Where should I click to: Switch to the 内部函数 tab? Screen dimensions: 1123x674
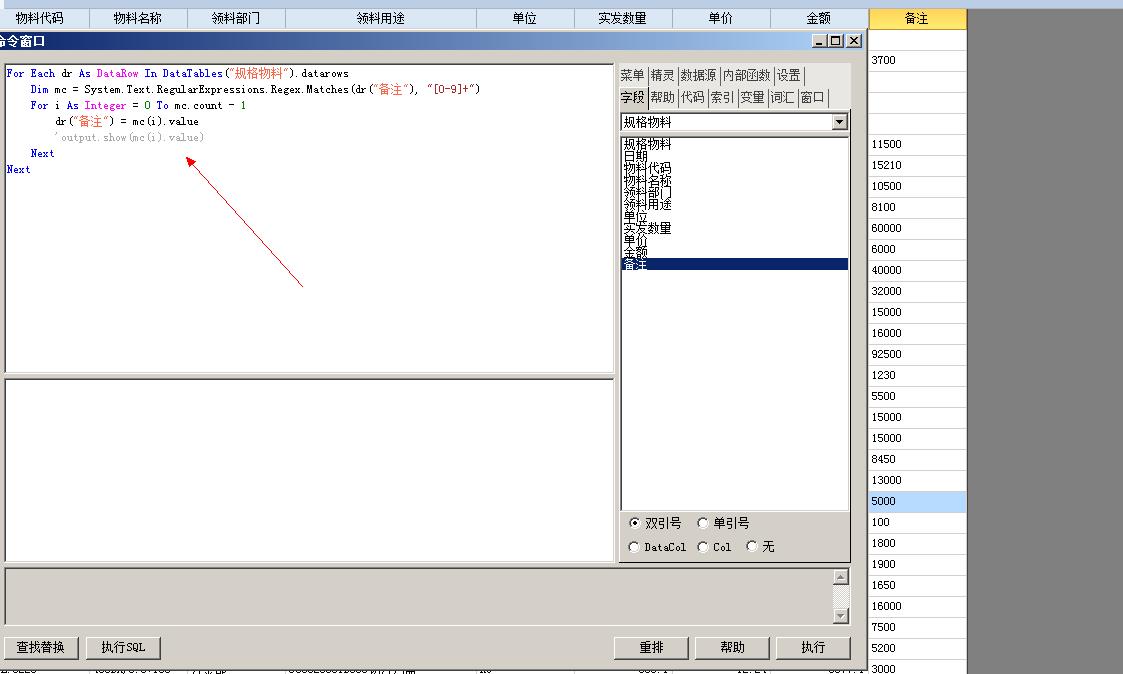click(746, 75)
